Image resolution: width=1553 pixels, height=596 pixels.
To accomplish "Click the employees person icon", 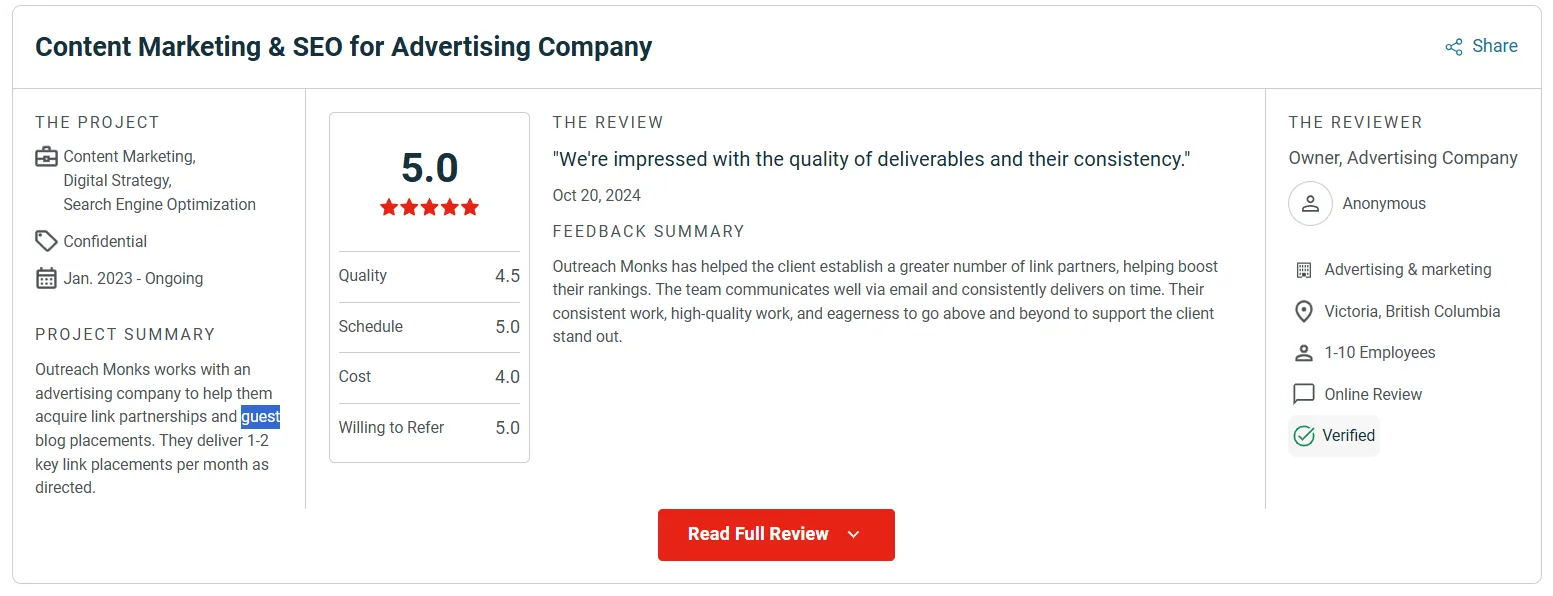I will pyautogui.click(x=1303, y=353).
